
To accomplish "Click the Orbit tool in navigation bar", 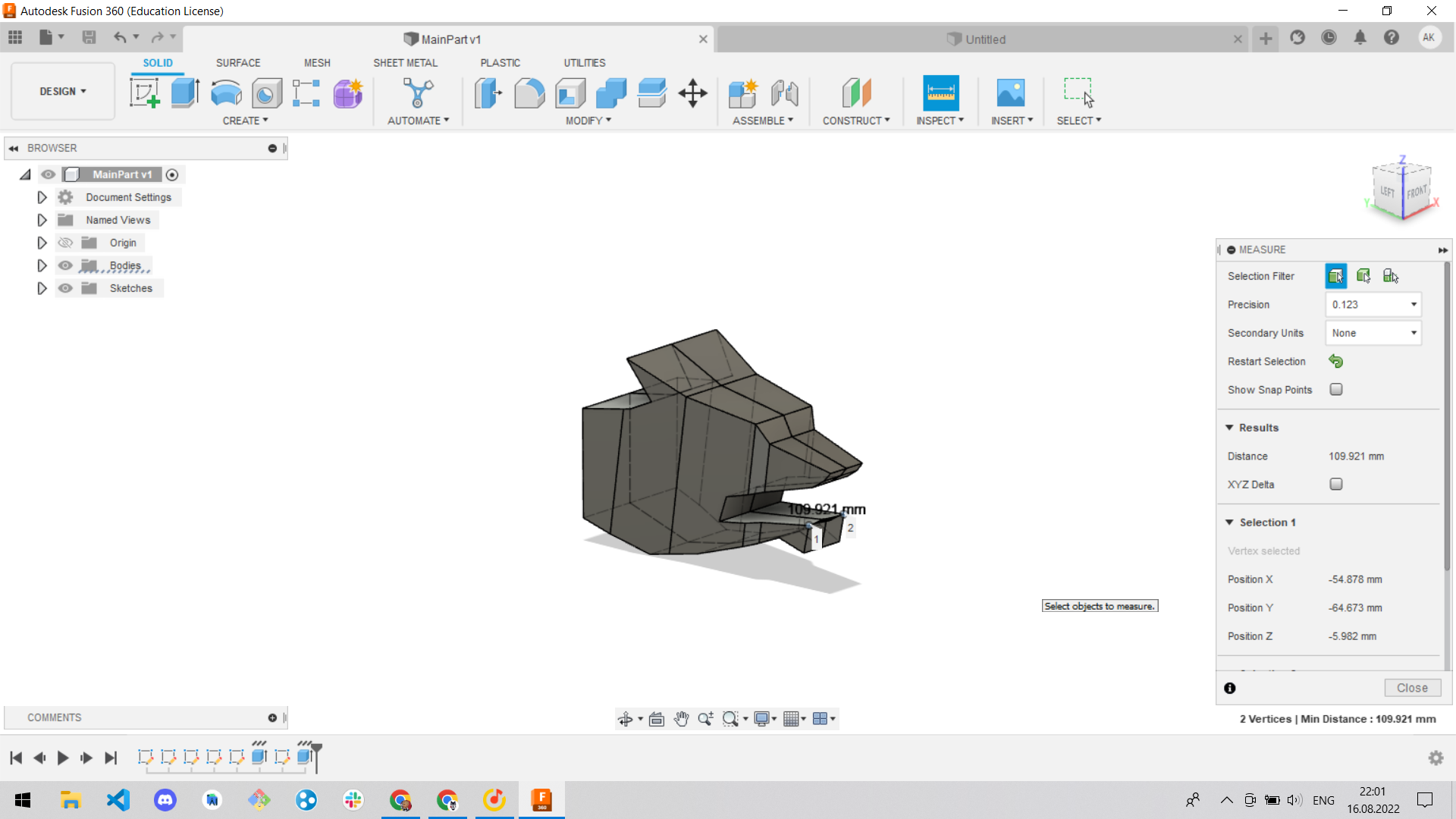I will click(x=625, y=719).
